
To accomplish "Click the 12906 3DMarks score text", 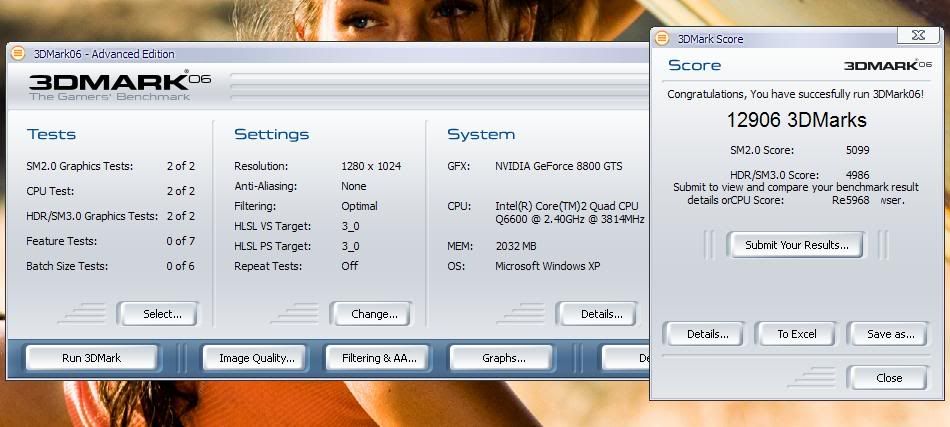I will 796,120.
